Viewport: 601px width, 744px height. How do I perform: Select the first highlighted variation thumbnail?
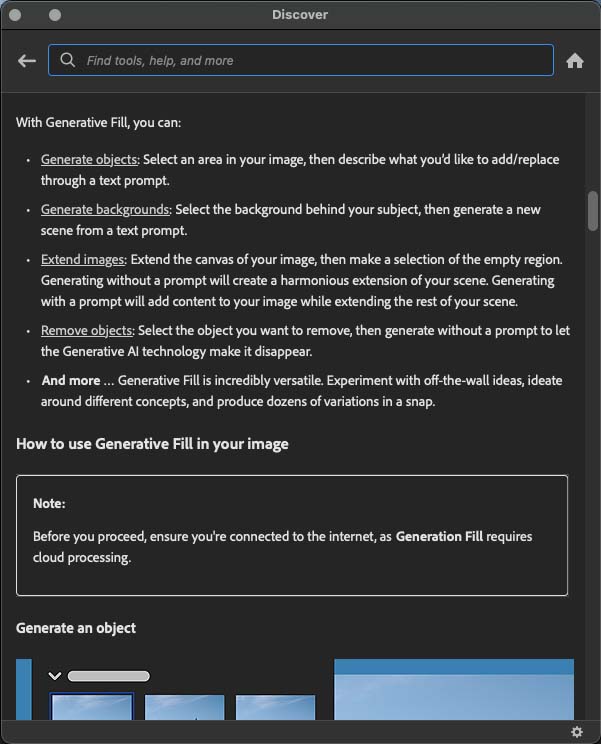click(91, 707)
